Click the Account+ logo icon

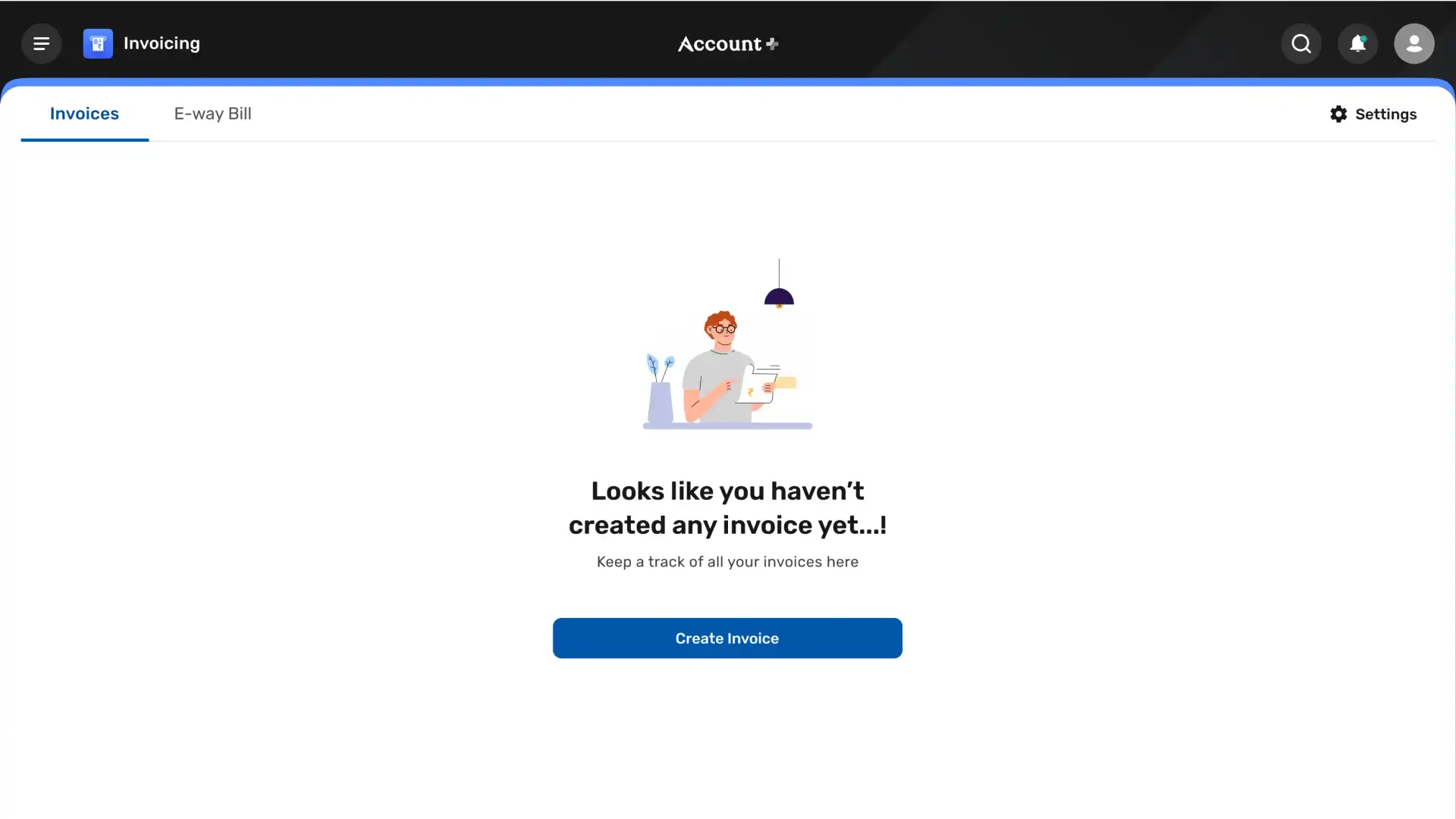click(x=728, y=43)
